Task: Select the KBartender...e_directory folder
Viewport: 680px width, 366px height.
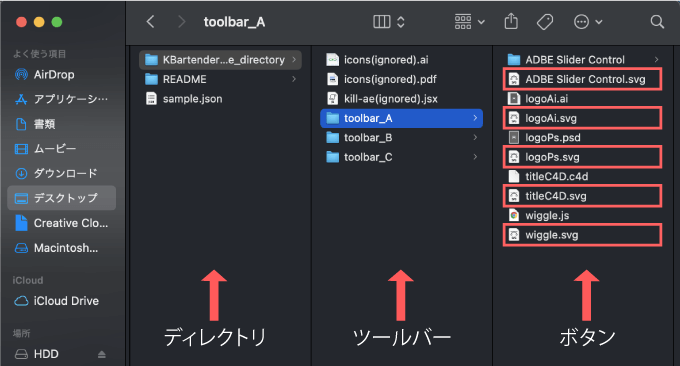Action: pos(220,60)
